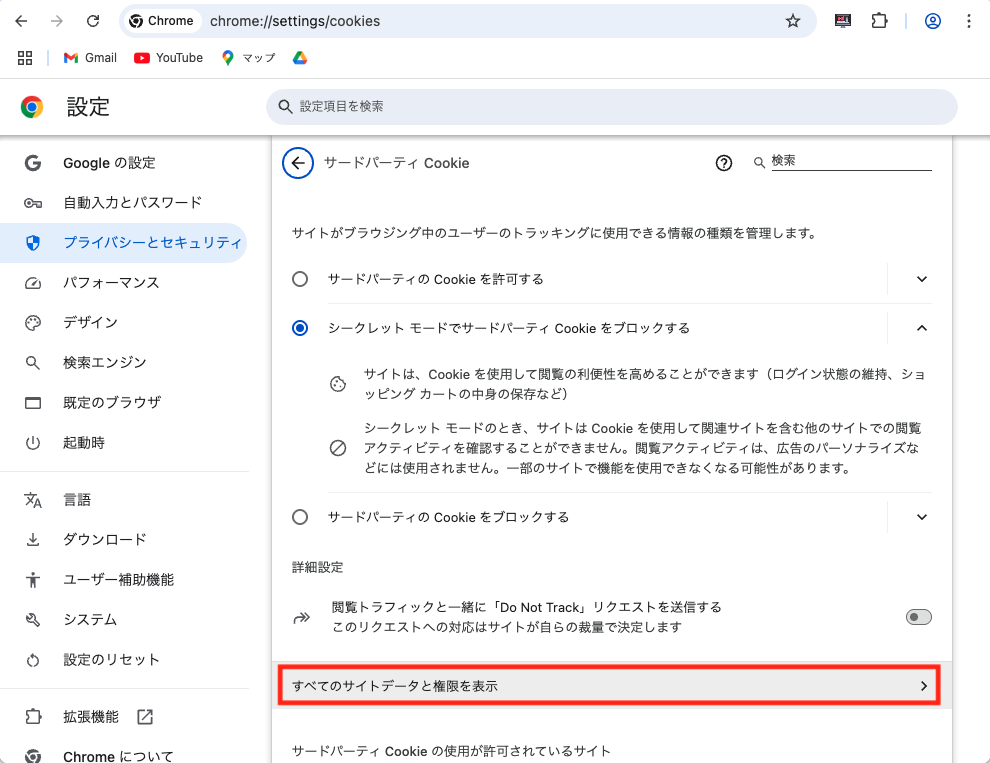The height and width of the screenshot is (763, 990).
Task: Open ダウンロード in sidebar
Action: coord(124,539)
